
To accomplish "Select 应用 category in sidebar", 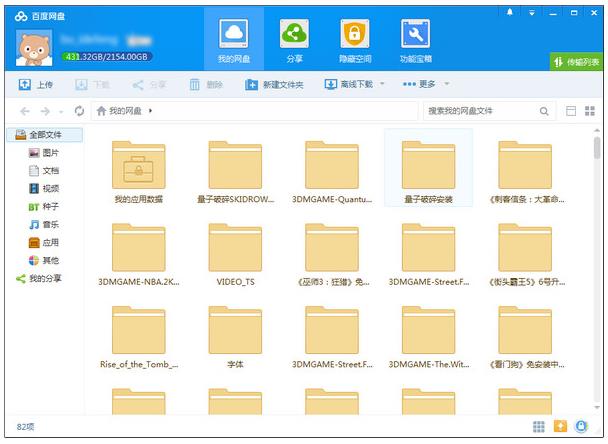I will point(44,243).
